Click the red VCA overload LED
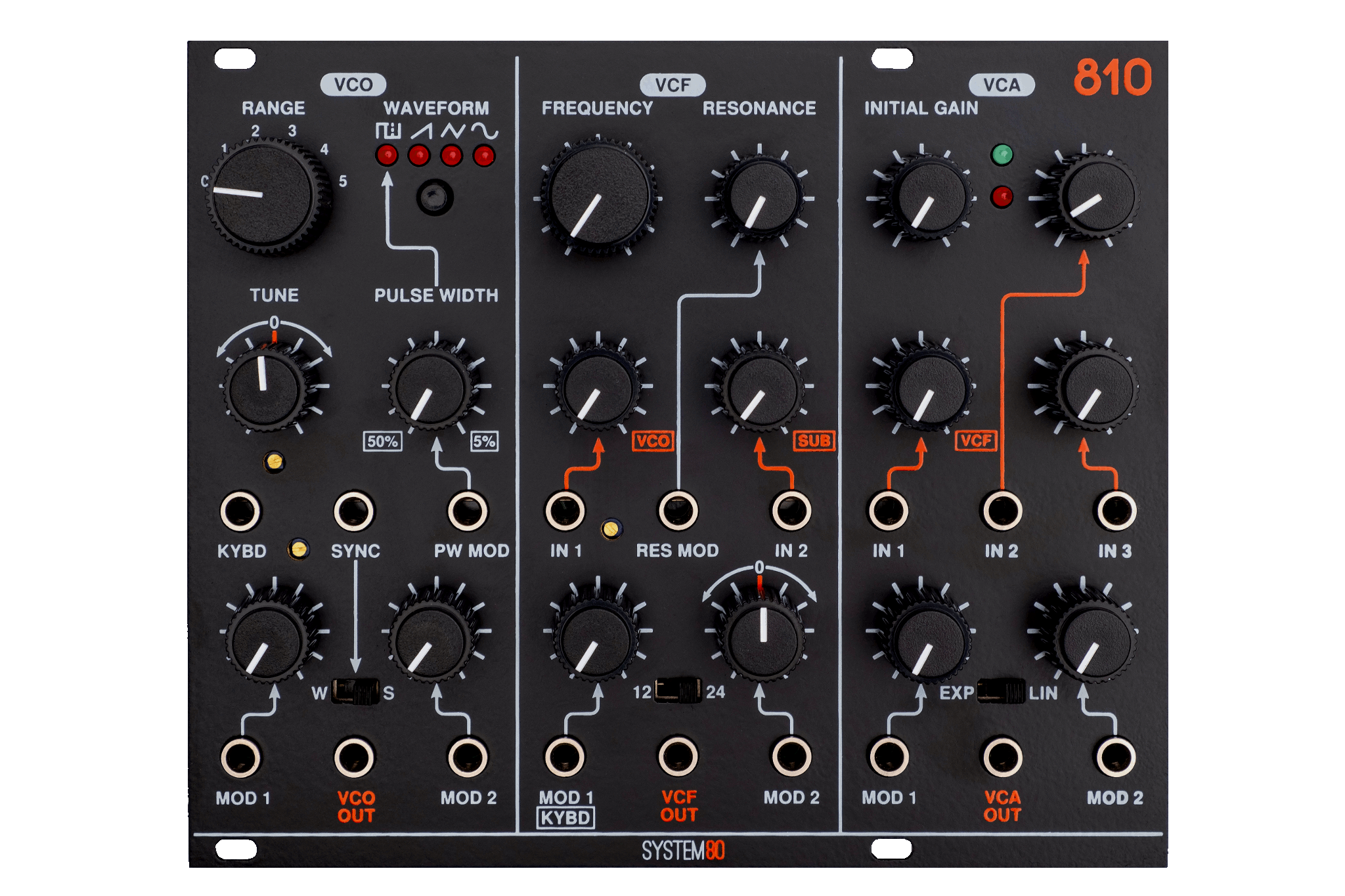The height and width of the screenshot is (896, 1345). pos(1002,197)
